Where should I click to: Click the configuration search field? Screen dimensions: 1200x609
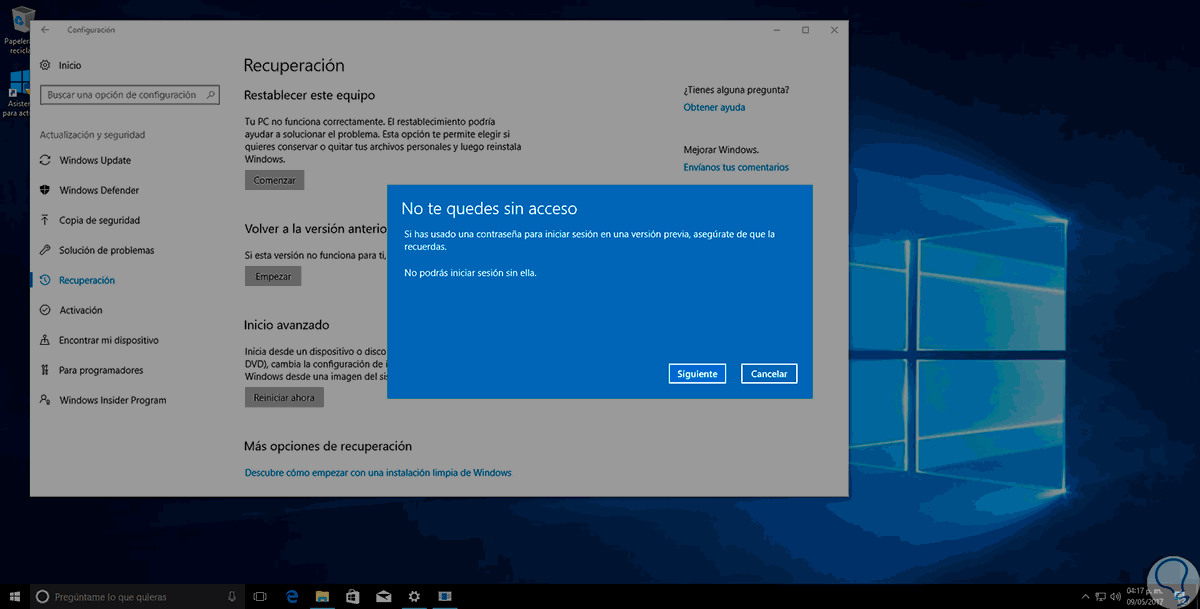(130, 95)
